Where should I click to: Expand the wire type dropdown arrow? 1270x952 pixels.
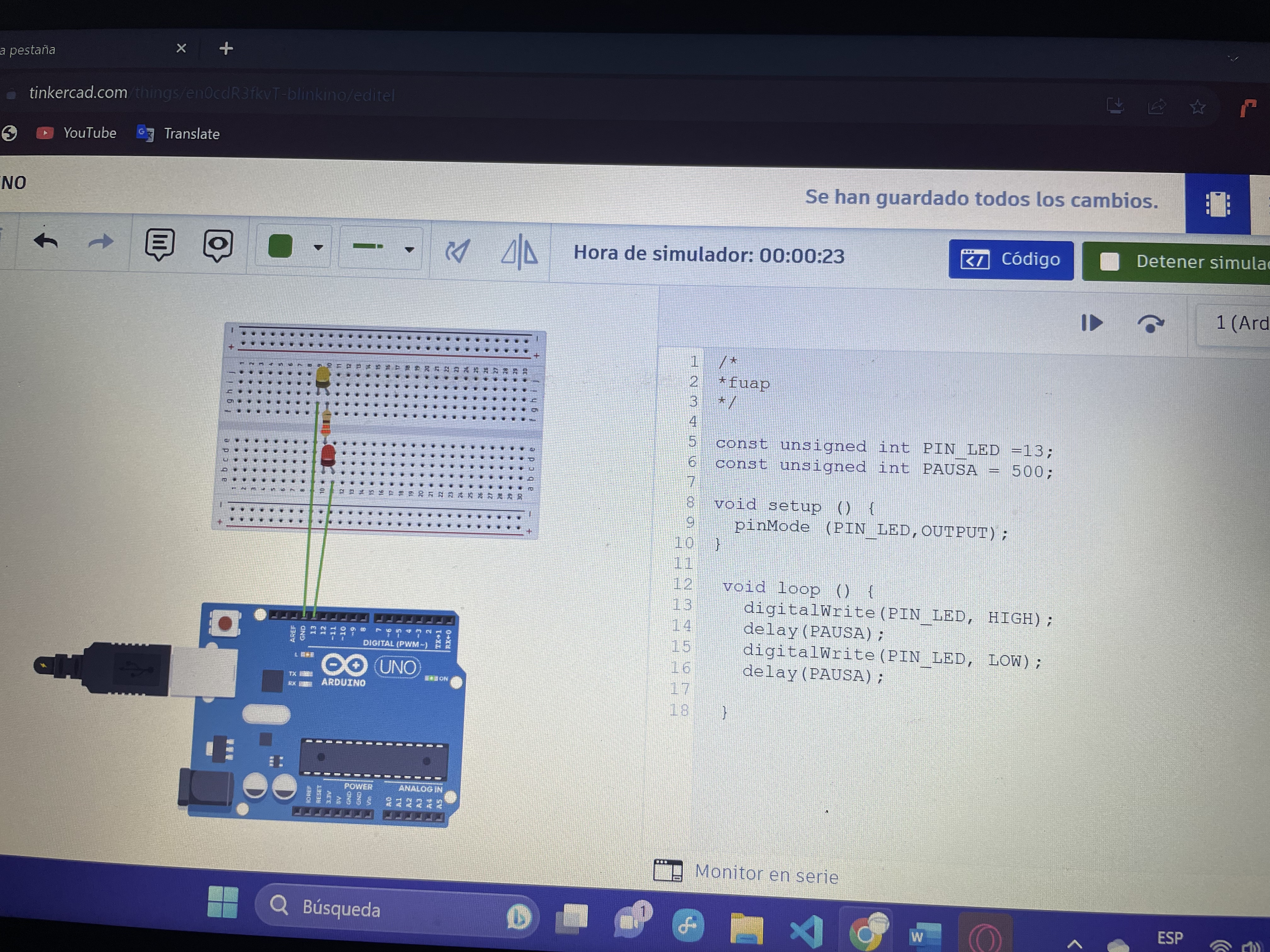409,250
